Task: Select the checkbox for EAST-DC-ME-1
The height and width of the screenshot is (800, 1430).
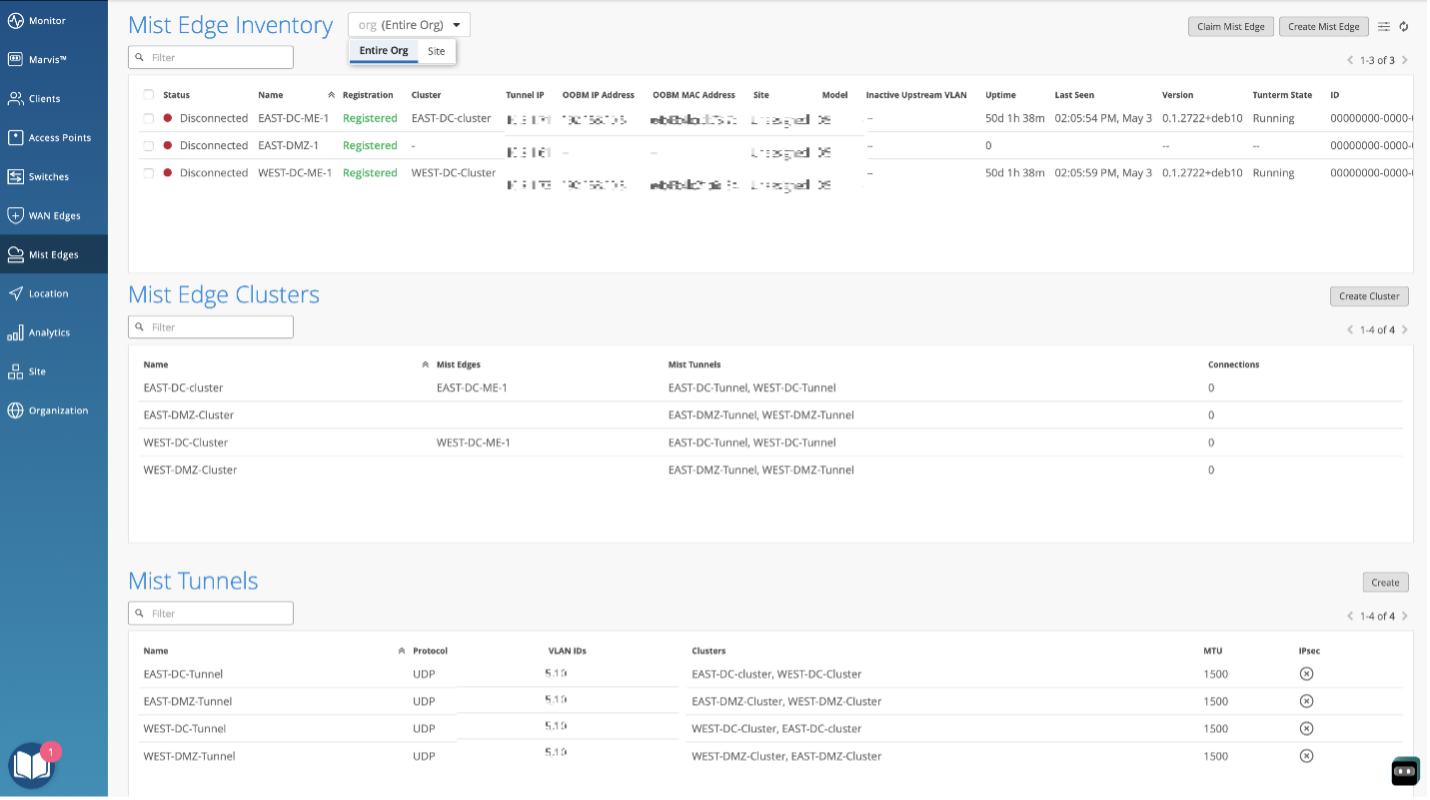Action: tap(148, 118)
